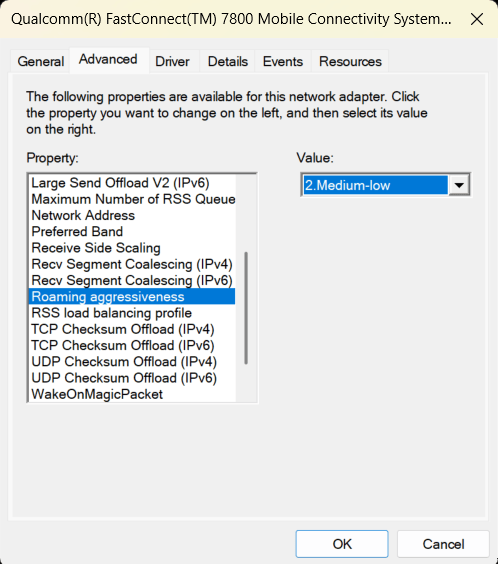498x564 pixels.
Task: Switch to the Events tab
Action: [x=283, y=62]
